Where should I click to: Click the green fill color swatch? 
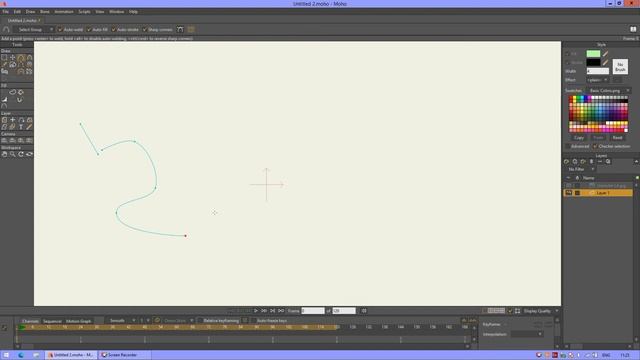593,53
